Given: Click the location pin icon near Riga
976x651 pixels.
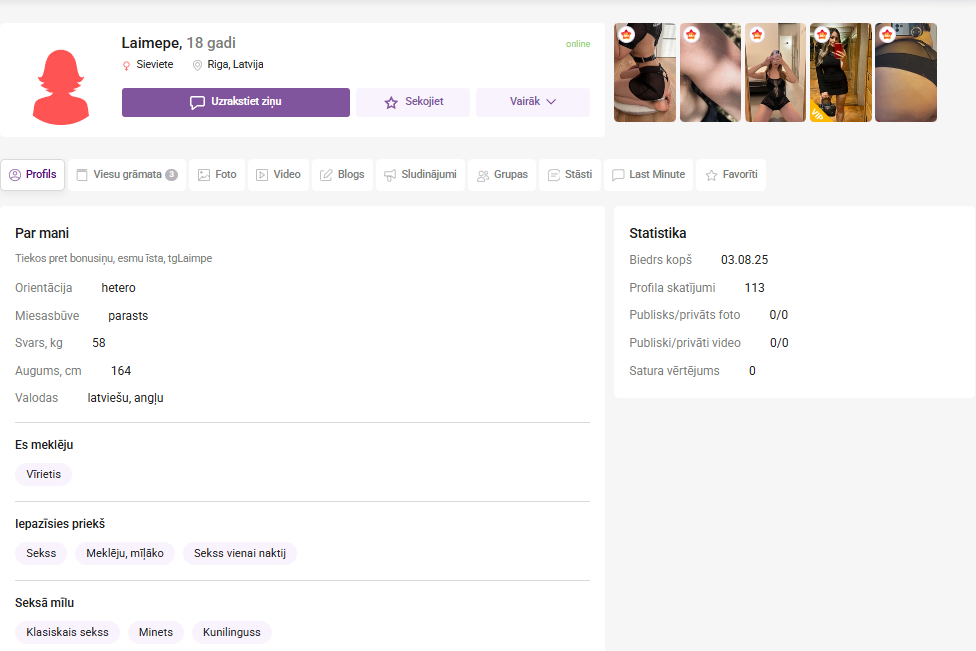Looking at the screenshot, I should click(197, 65).
